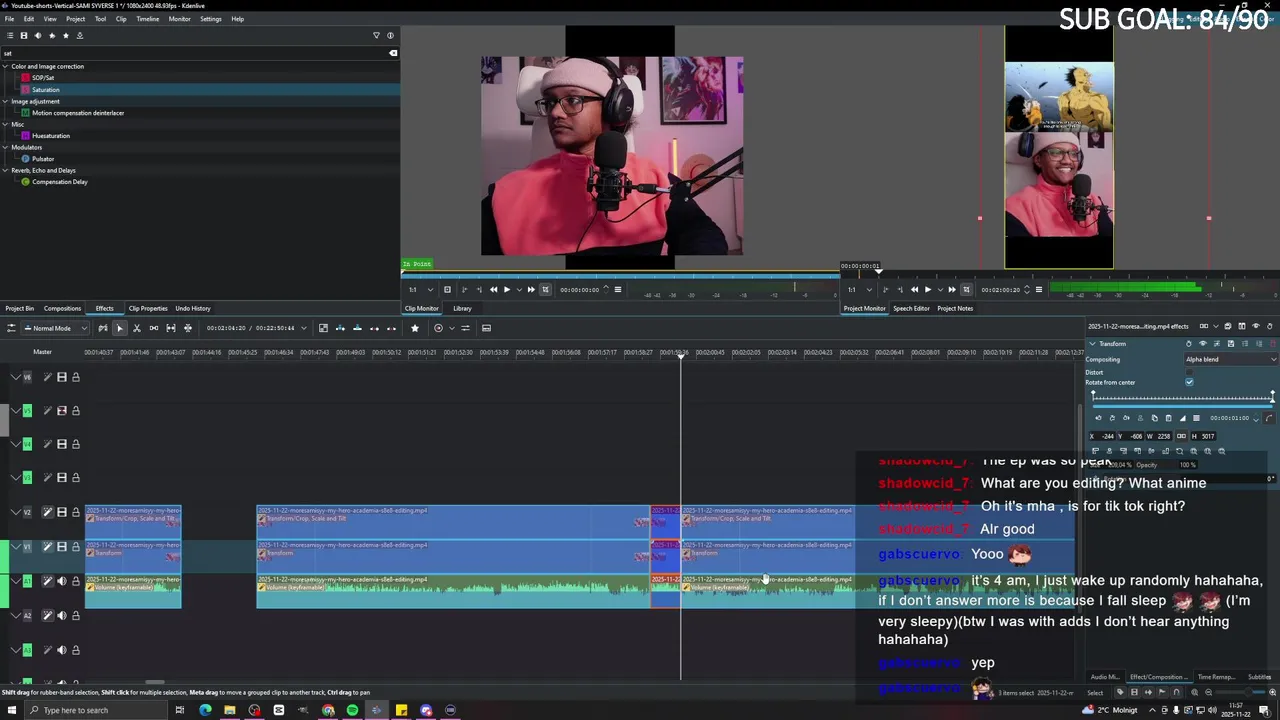Delete the Transform effect with trash icon
The image size is (1280, 720).
click(x=1273, y=344)
